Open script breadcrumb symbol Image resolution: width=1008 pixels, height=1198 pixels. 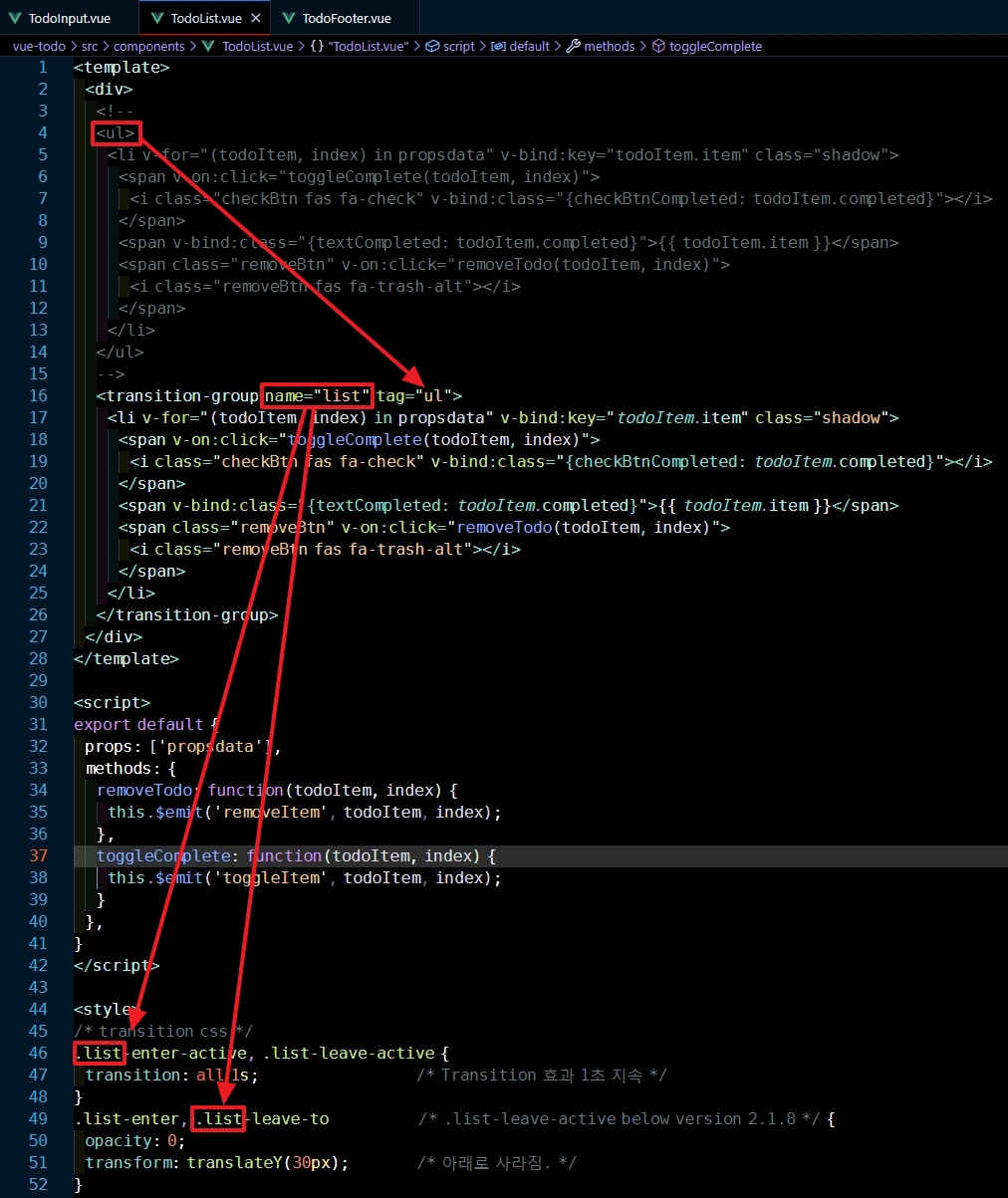458,46
